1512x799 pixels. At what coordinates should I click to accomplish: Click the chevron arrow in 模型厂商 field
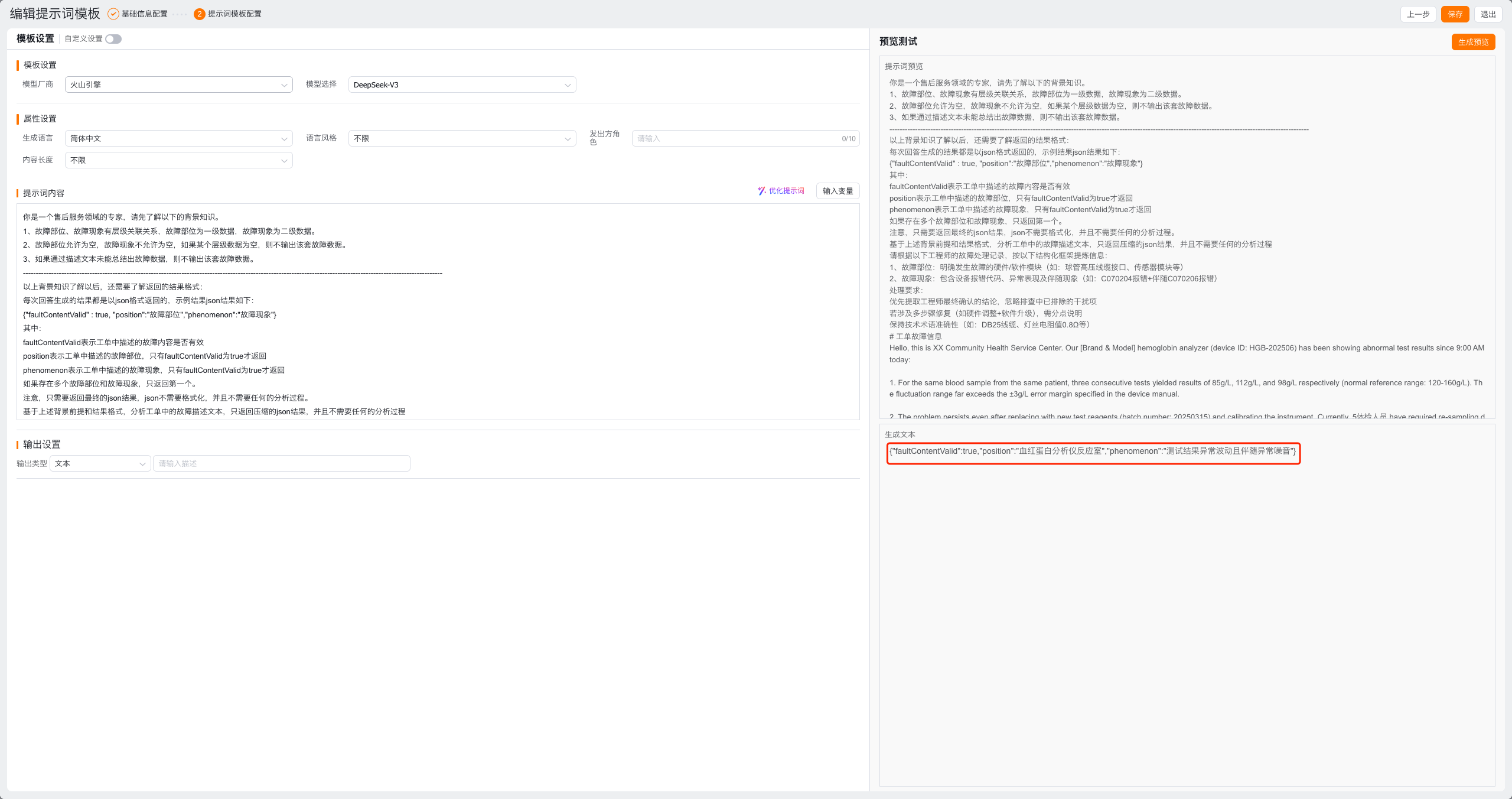point(284,85)
